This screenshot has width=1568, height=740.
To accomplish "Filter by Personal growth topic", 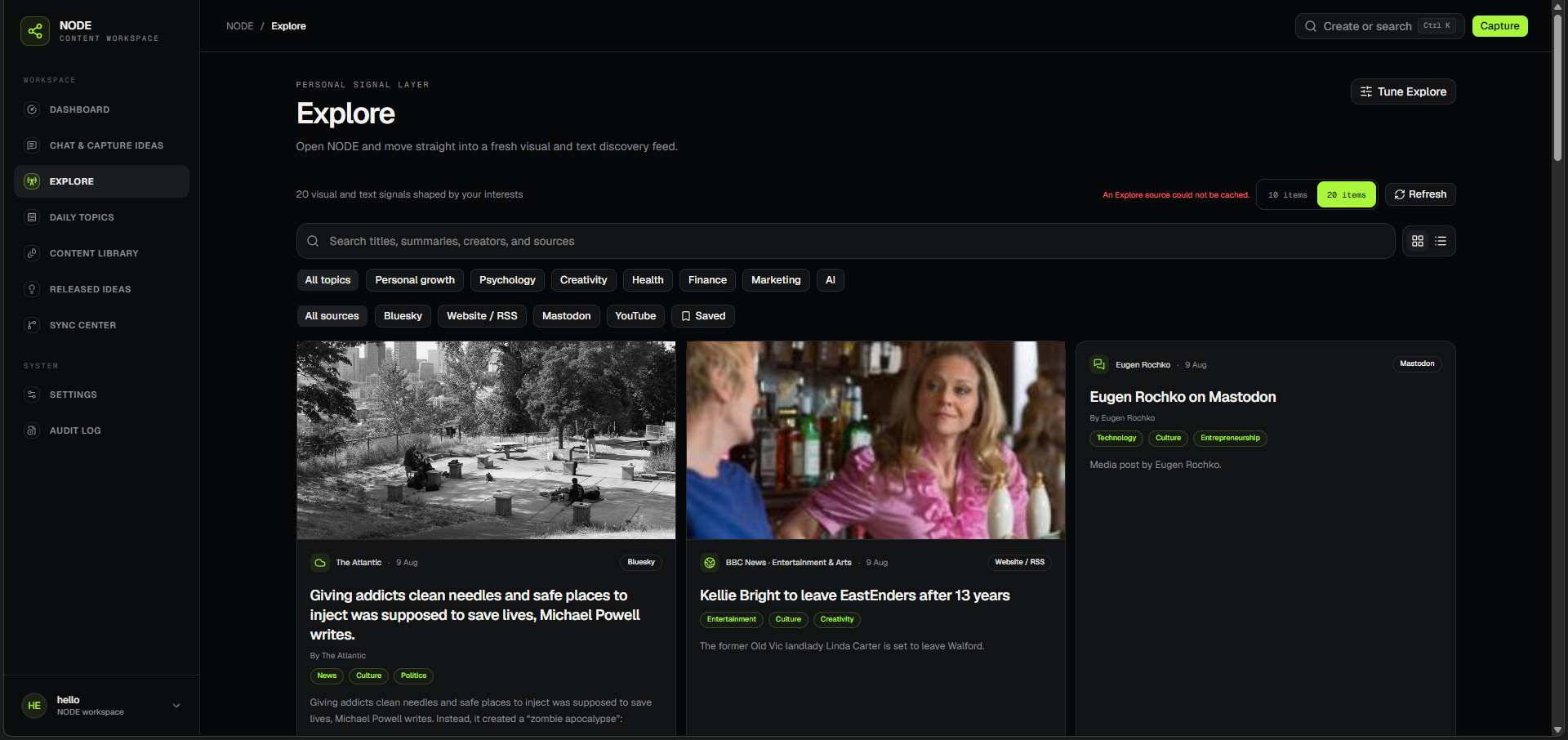I will tap(415, 280).
